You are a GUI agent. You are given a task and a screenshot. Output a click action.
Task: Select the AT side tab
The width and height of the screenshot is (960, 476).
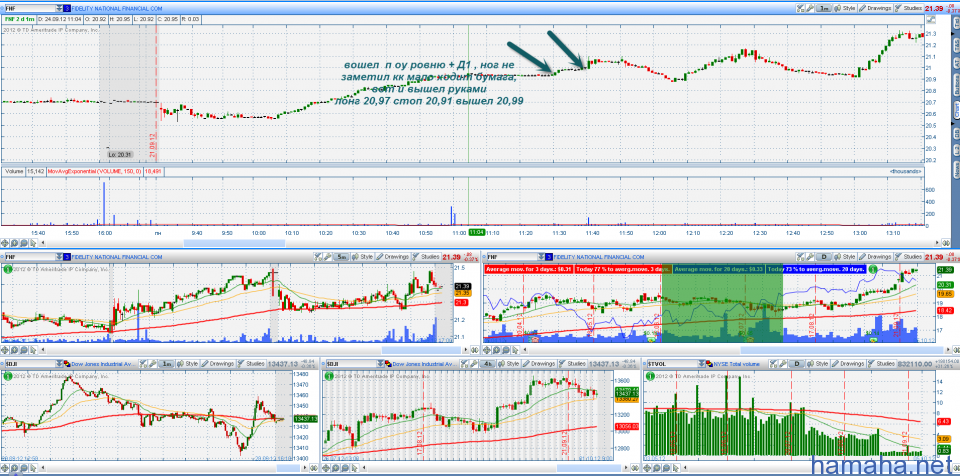[x=955, y=63]
